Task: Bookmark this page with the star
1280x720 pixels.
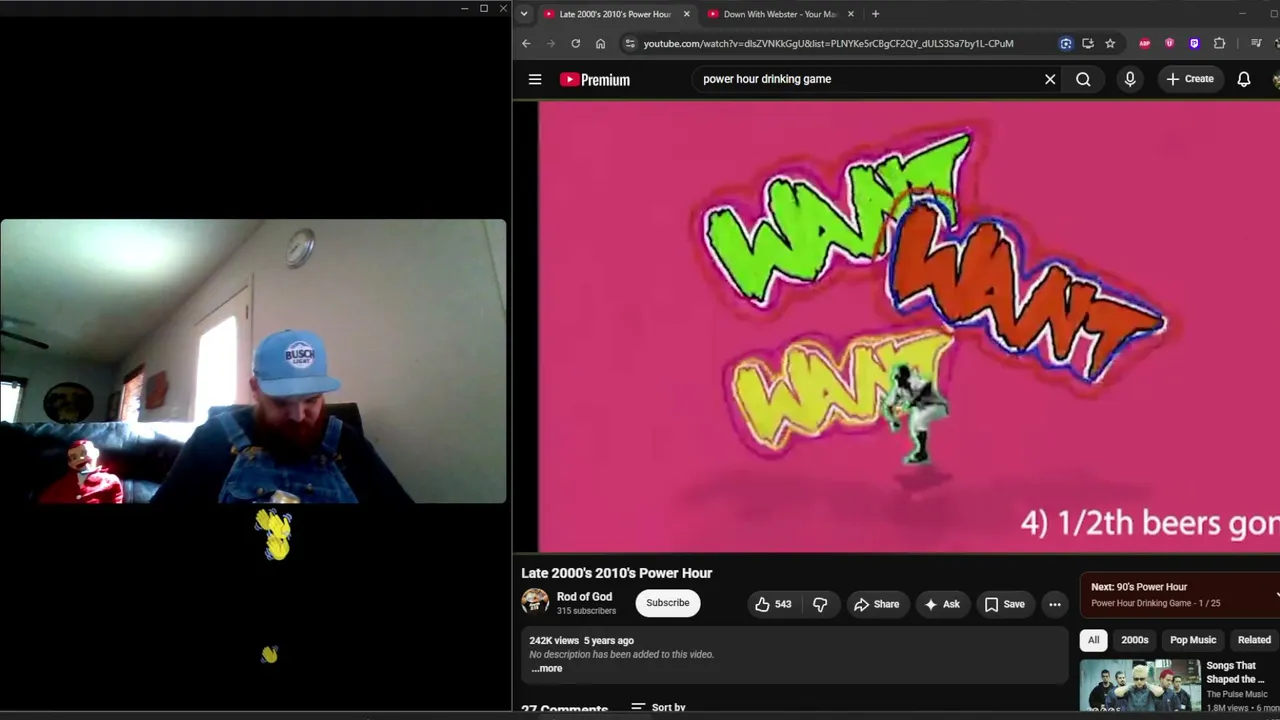Action: (1110, 43)
